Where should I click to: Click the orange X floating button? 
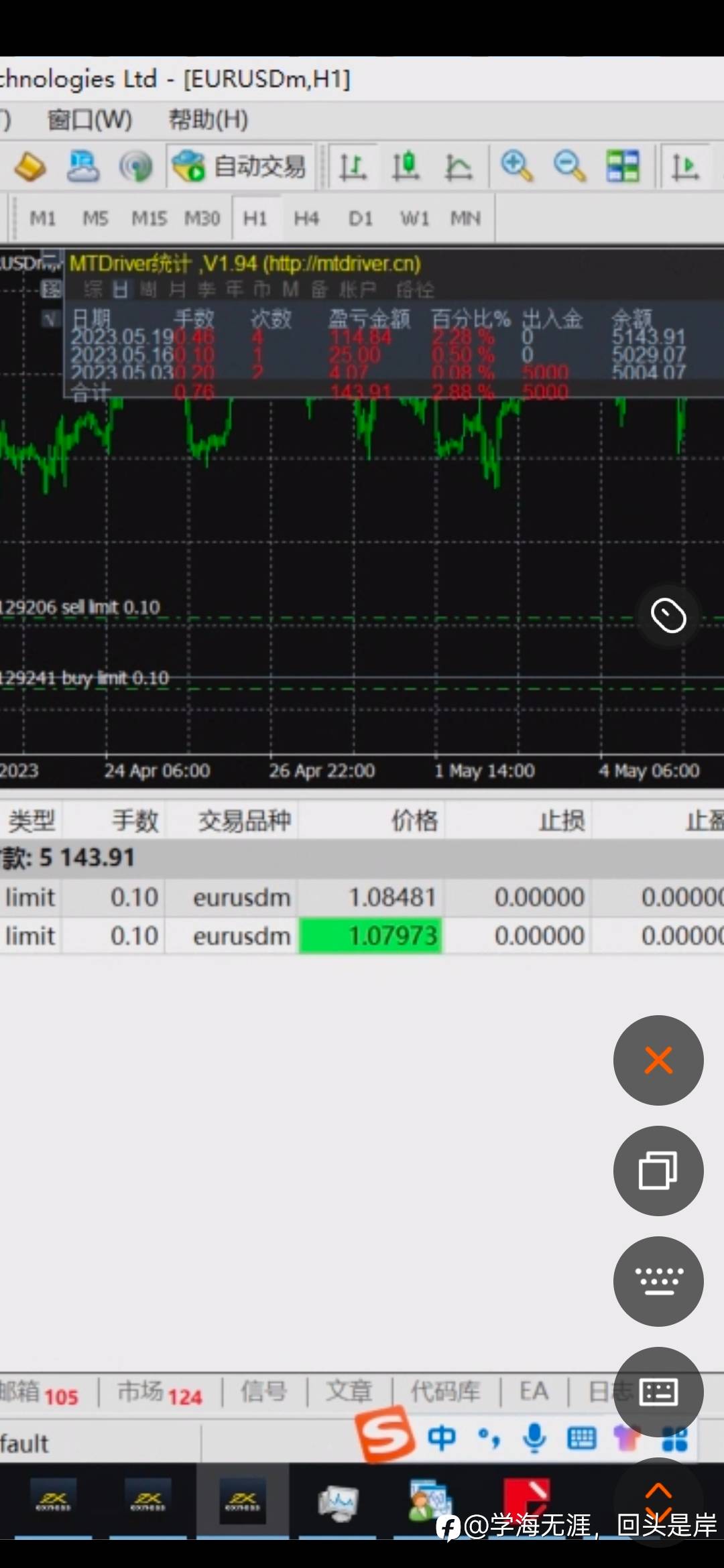point(658,1060)
